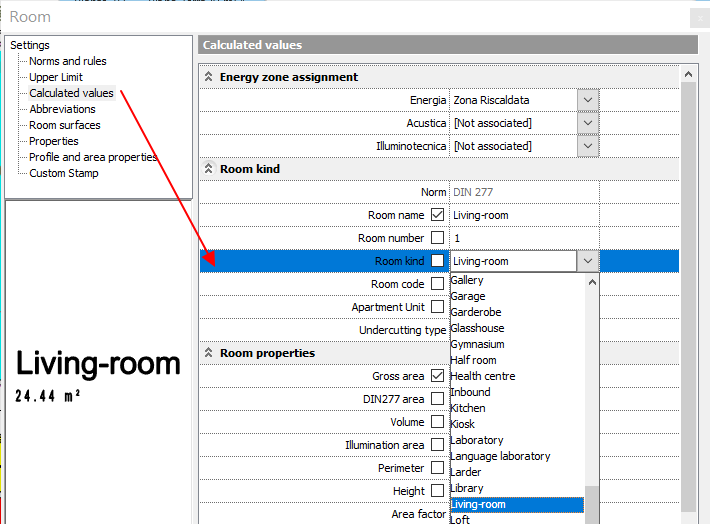The image size is (710, 524).
Task: Expand the Illuminotecnica dropdown
Action: (x=588, y=146)
